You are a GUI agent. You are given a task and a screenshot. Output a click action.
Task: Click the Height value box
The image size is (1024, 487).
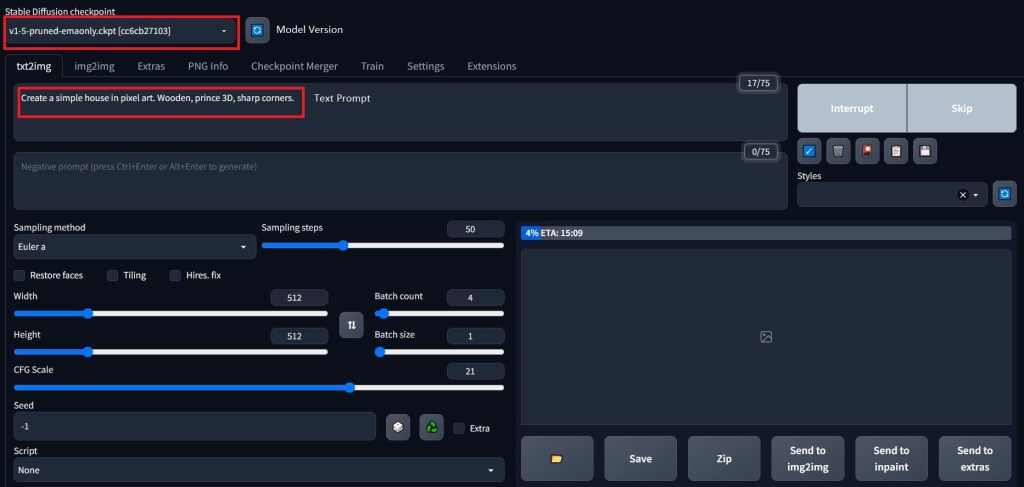pos(299,336)
